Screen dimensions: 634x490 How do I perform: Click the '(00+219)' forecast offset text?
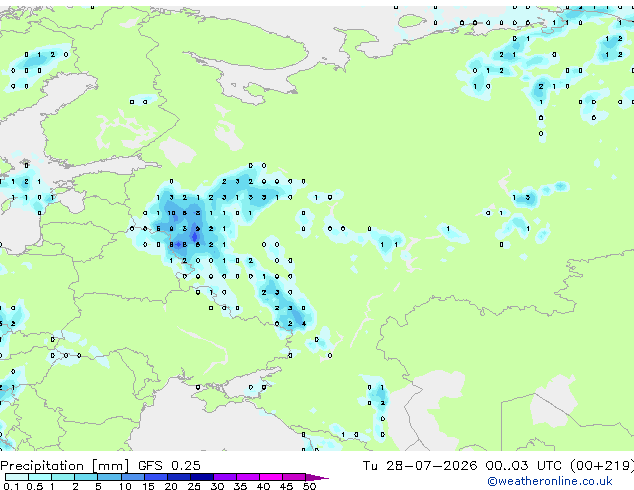coord(602,466)
